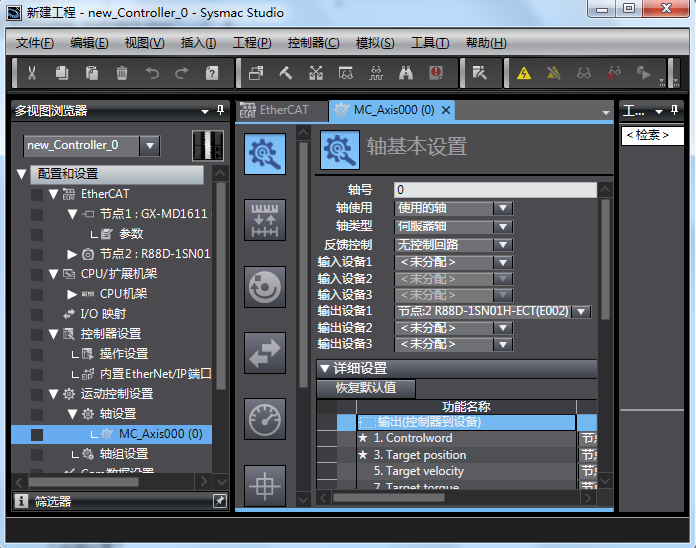Open the Help question mark icon
The image size is (696, 548).
[212, 73]
